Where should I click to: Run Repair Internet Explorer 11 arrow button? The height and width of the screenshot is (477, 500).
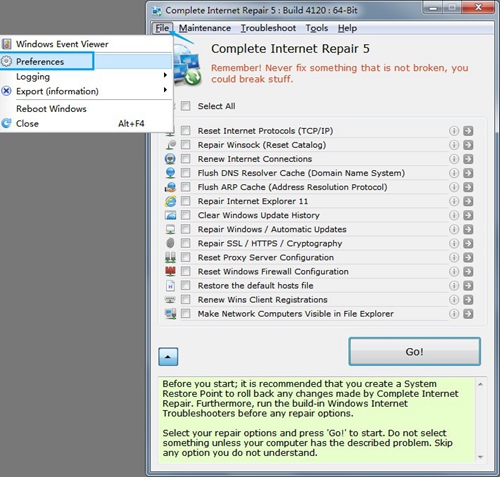pyautogui.click(x=468, y=201)
